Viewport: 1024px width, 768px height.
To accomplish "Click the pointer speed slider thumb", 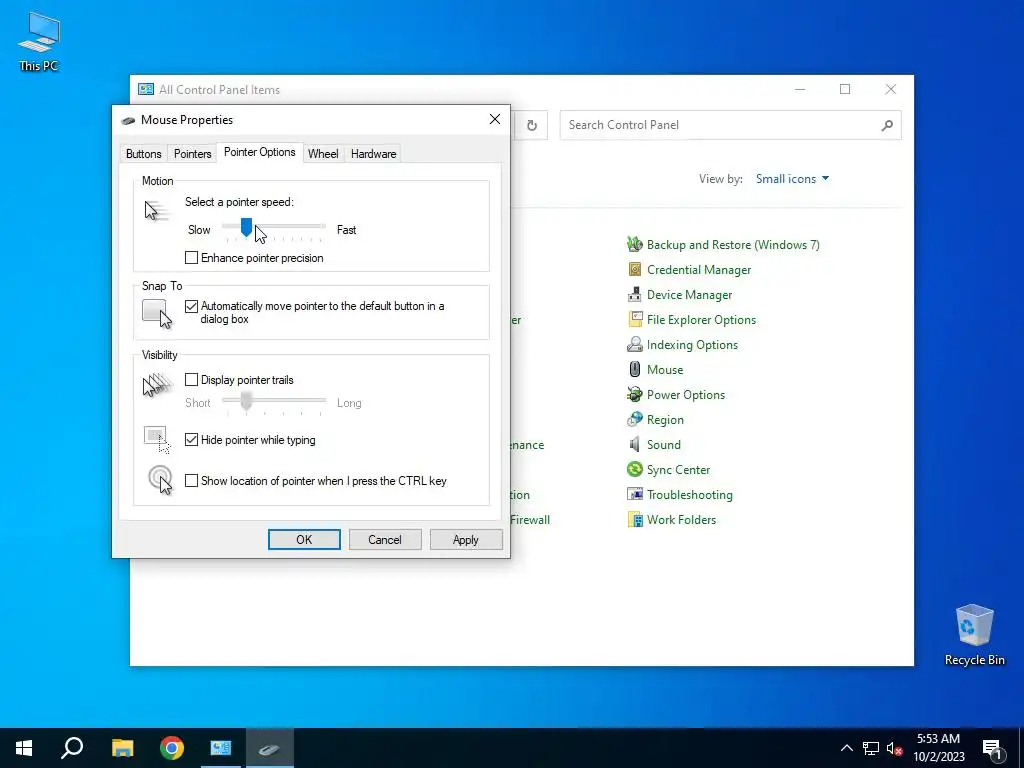I will pos(246,227).
